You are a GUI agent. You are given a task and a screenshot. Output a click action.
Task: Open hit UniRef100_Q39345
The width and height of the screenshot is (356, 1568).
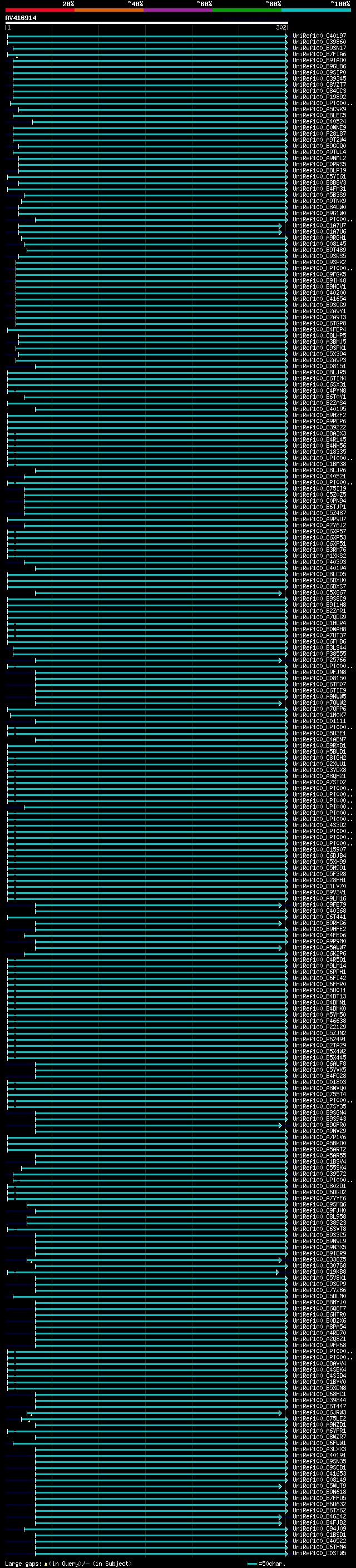tap(319, 78)
